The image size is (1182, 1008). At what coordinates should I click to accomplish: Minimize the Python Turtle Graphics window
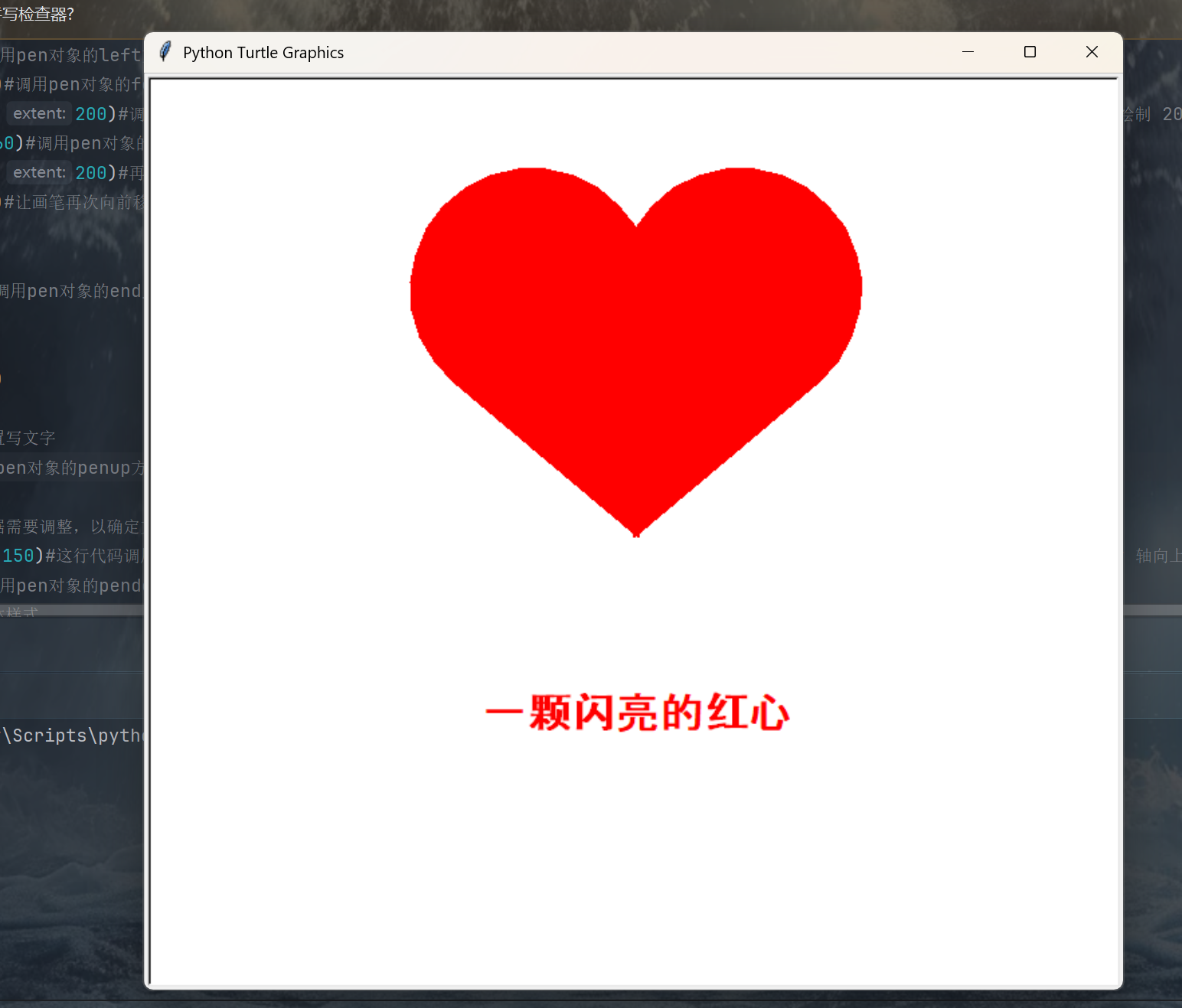tap(968, 52)
